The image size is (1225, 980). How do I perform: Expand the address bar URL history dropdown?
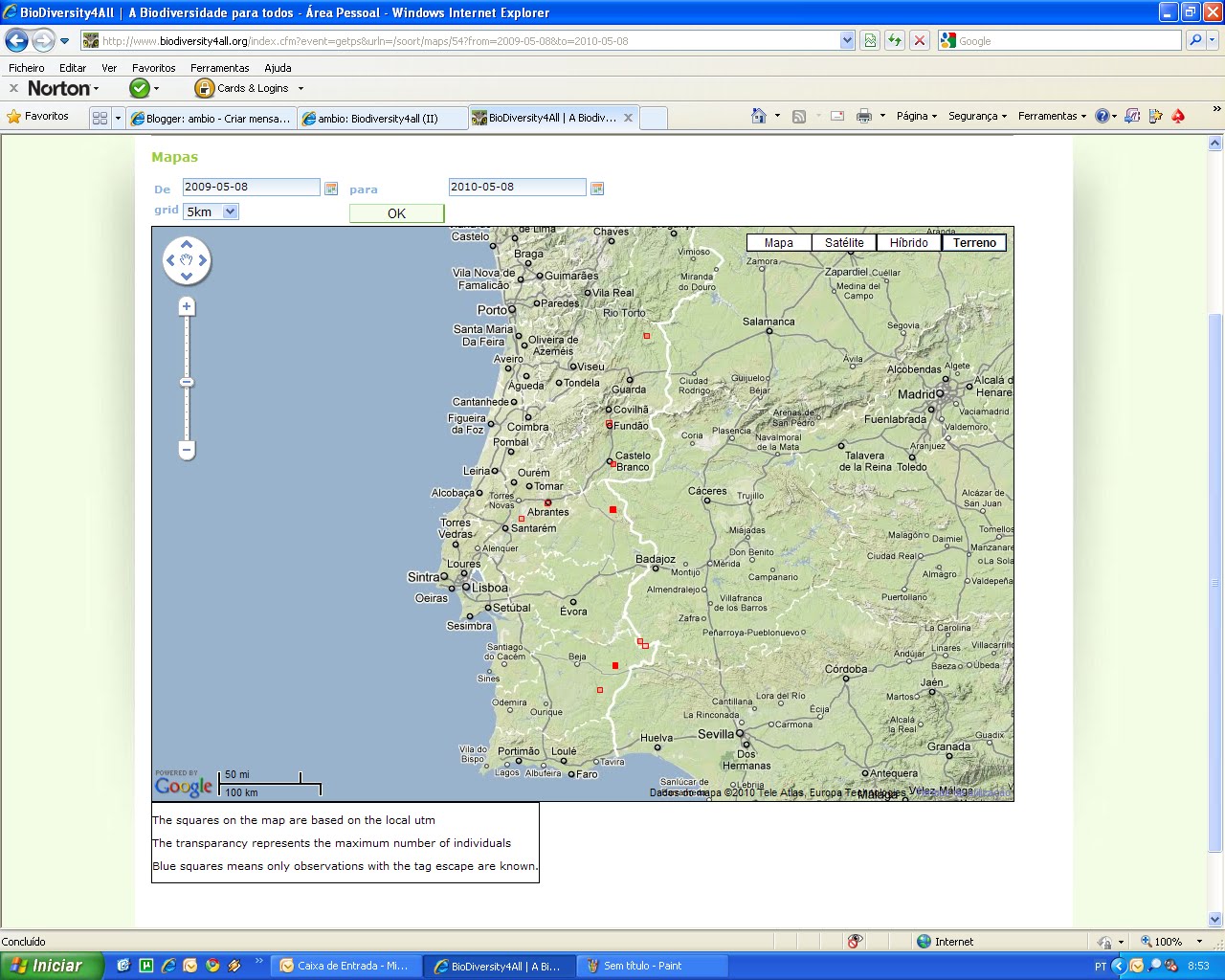(847, 40)
